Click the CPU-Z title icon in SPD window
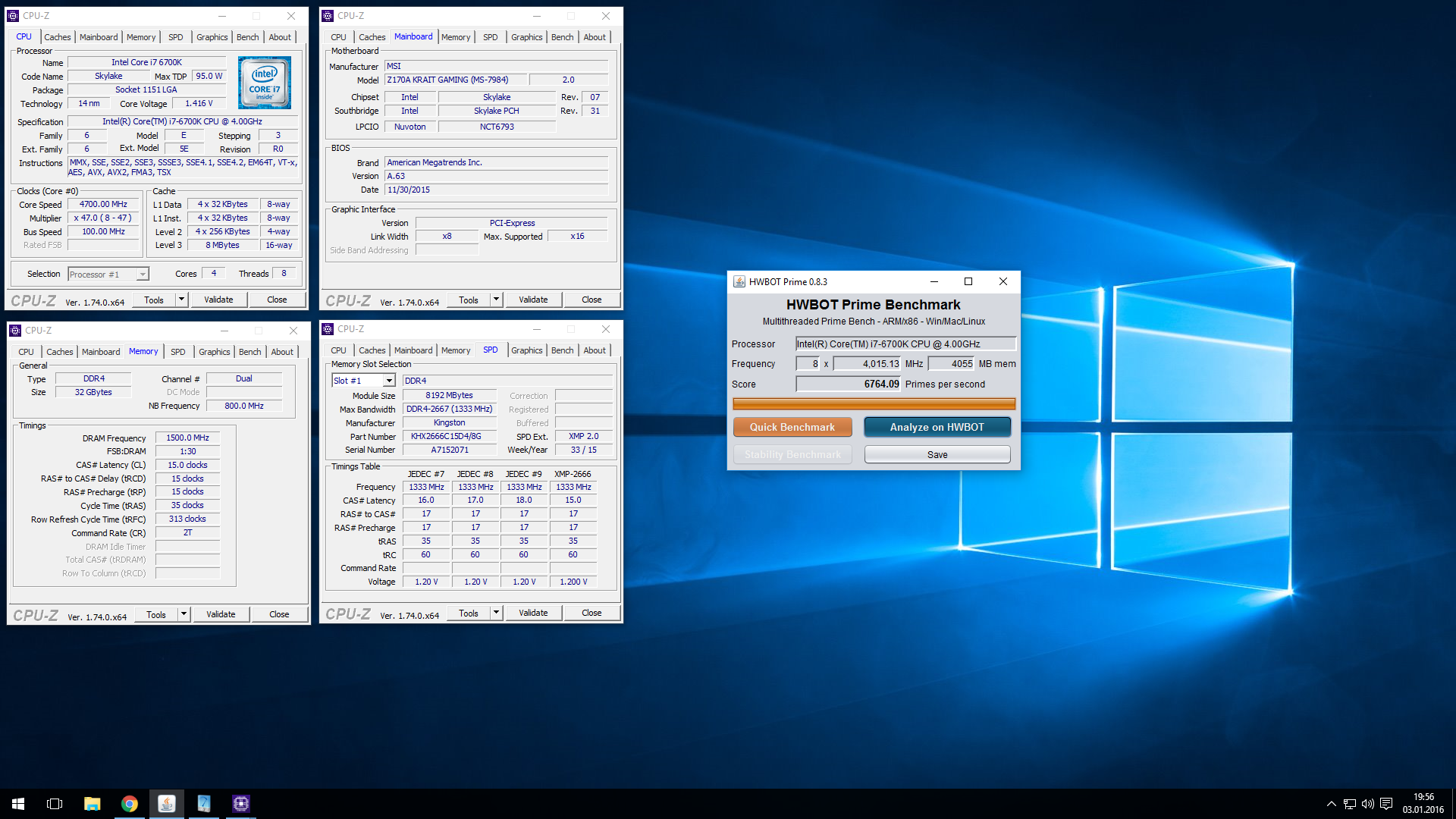This screenshot has width=1456, height=819. coord(328,329)
